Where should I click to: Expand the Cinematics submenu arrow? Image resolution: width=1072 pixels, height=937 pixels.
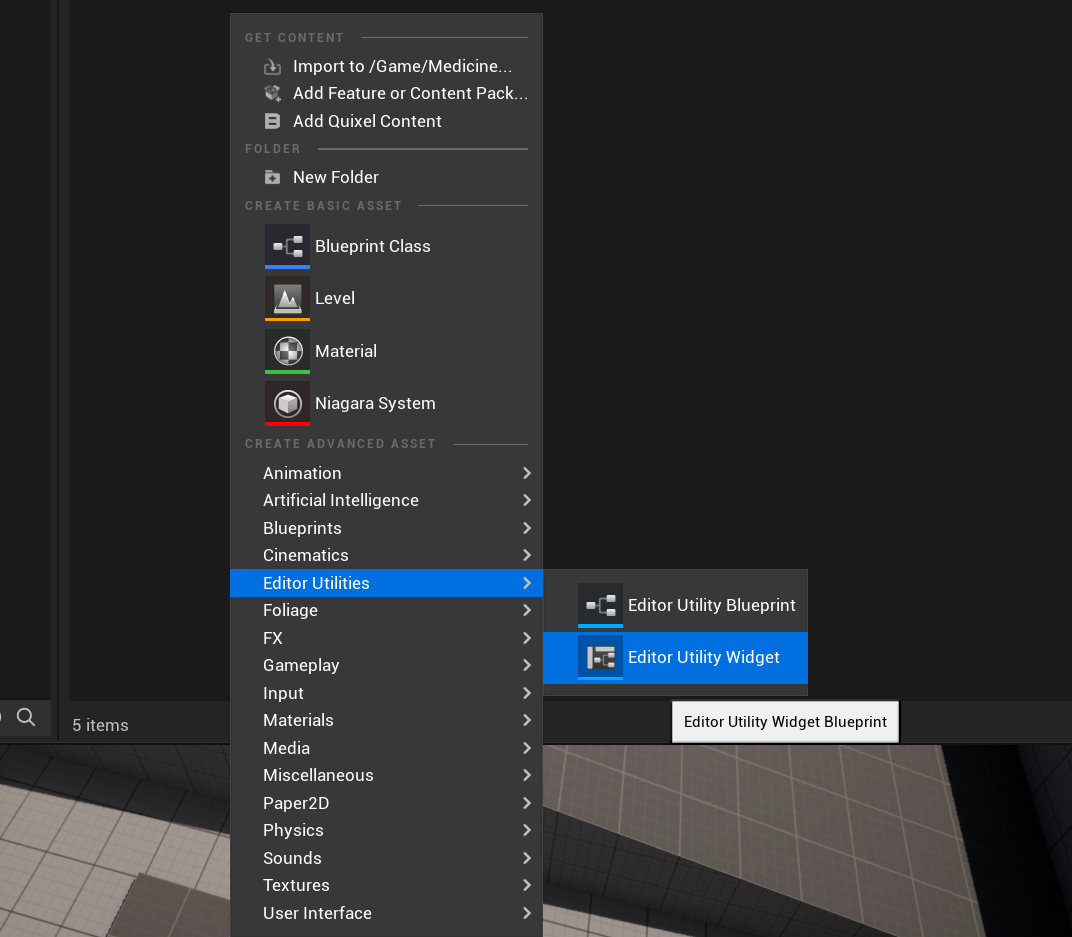(x=526, y=555)
